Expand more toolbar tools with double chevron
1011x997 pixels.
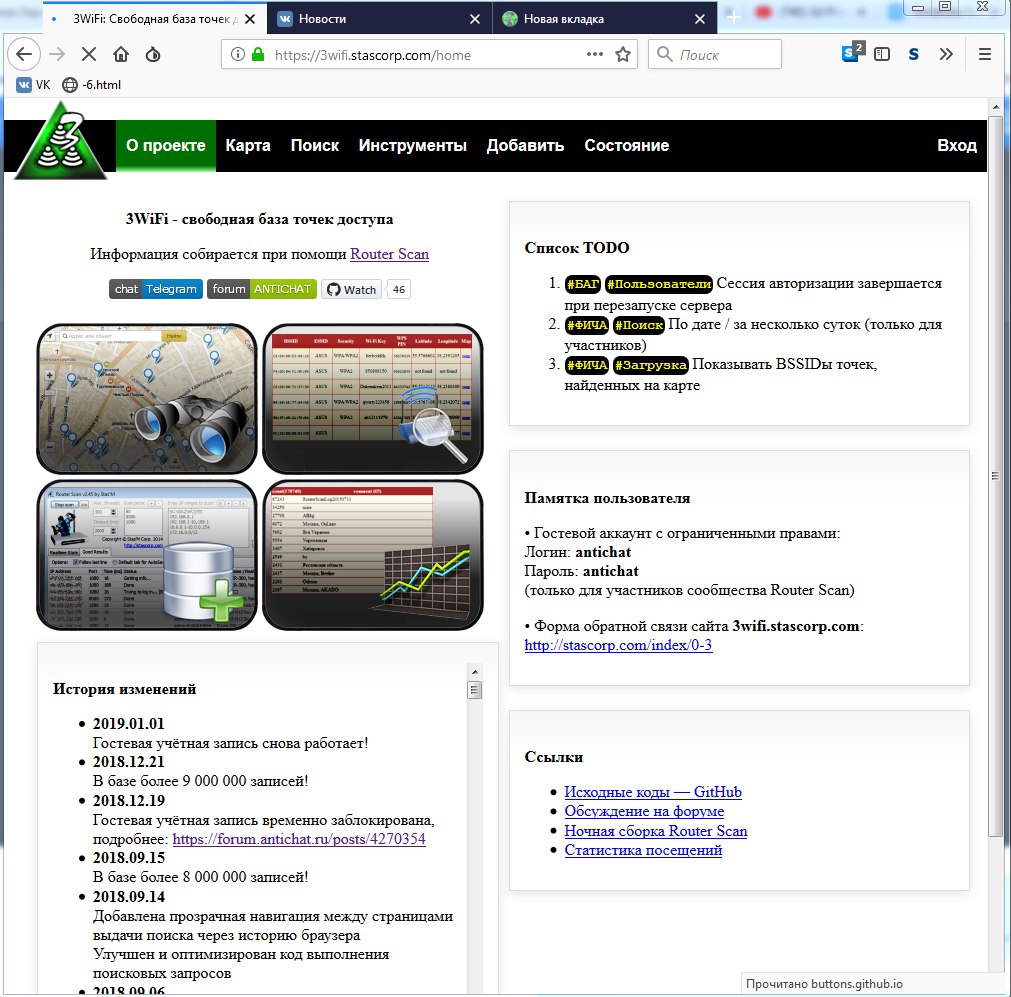coord(946,54)
